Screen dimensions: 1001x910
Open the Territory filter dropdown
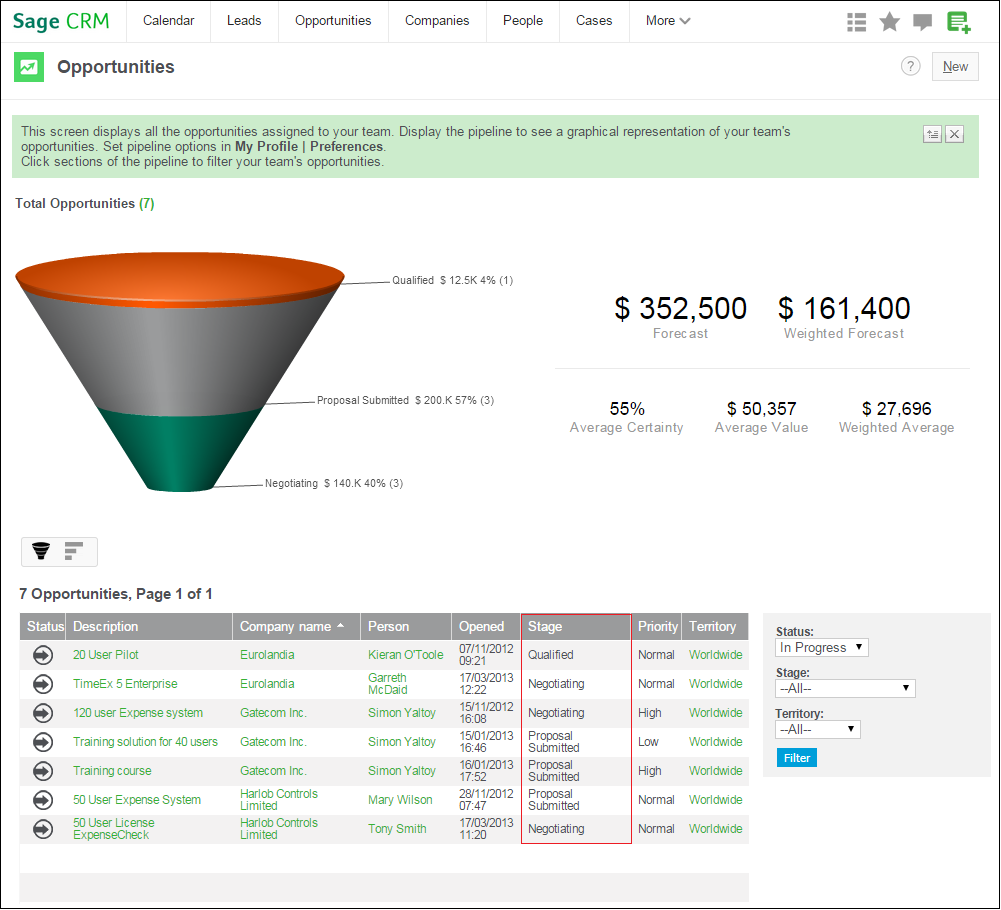(818, 729)
